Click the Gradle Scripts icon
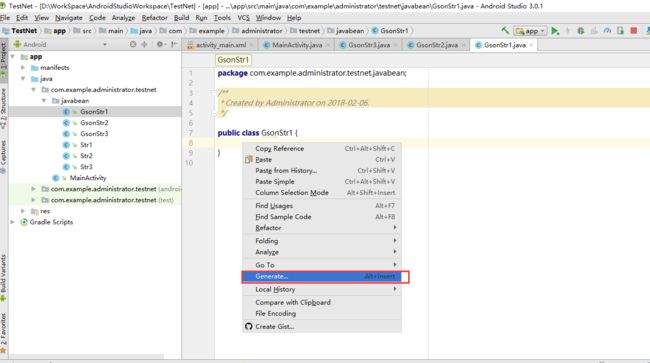This screenshot has height=363, width=650. (24, 222)
